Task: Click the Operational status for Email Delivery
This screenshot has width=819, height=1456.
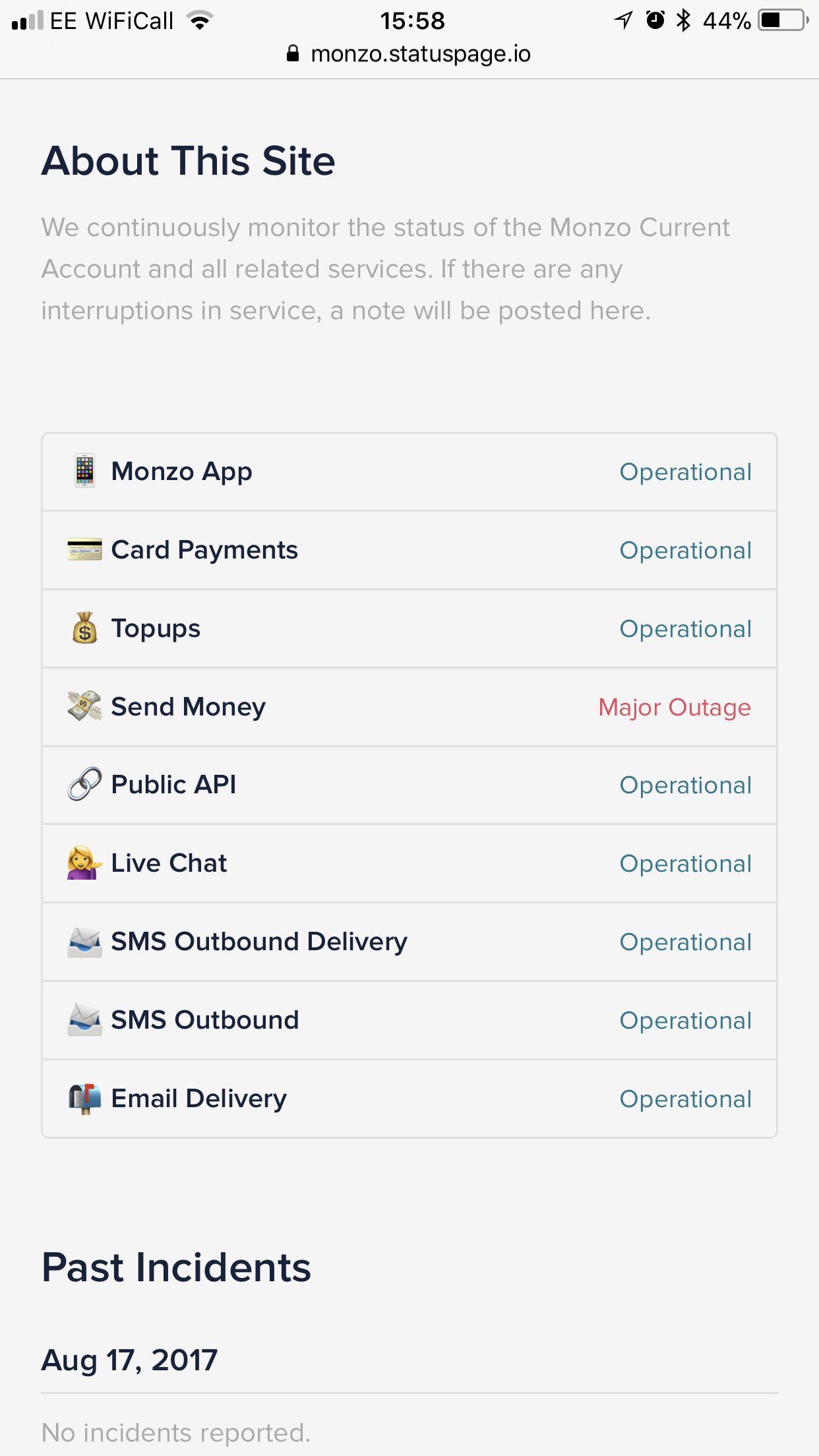Action: [x=685, y=1099]
